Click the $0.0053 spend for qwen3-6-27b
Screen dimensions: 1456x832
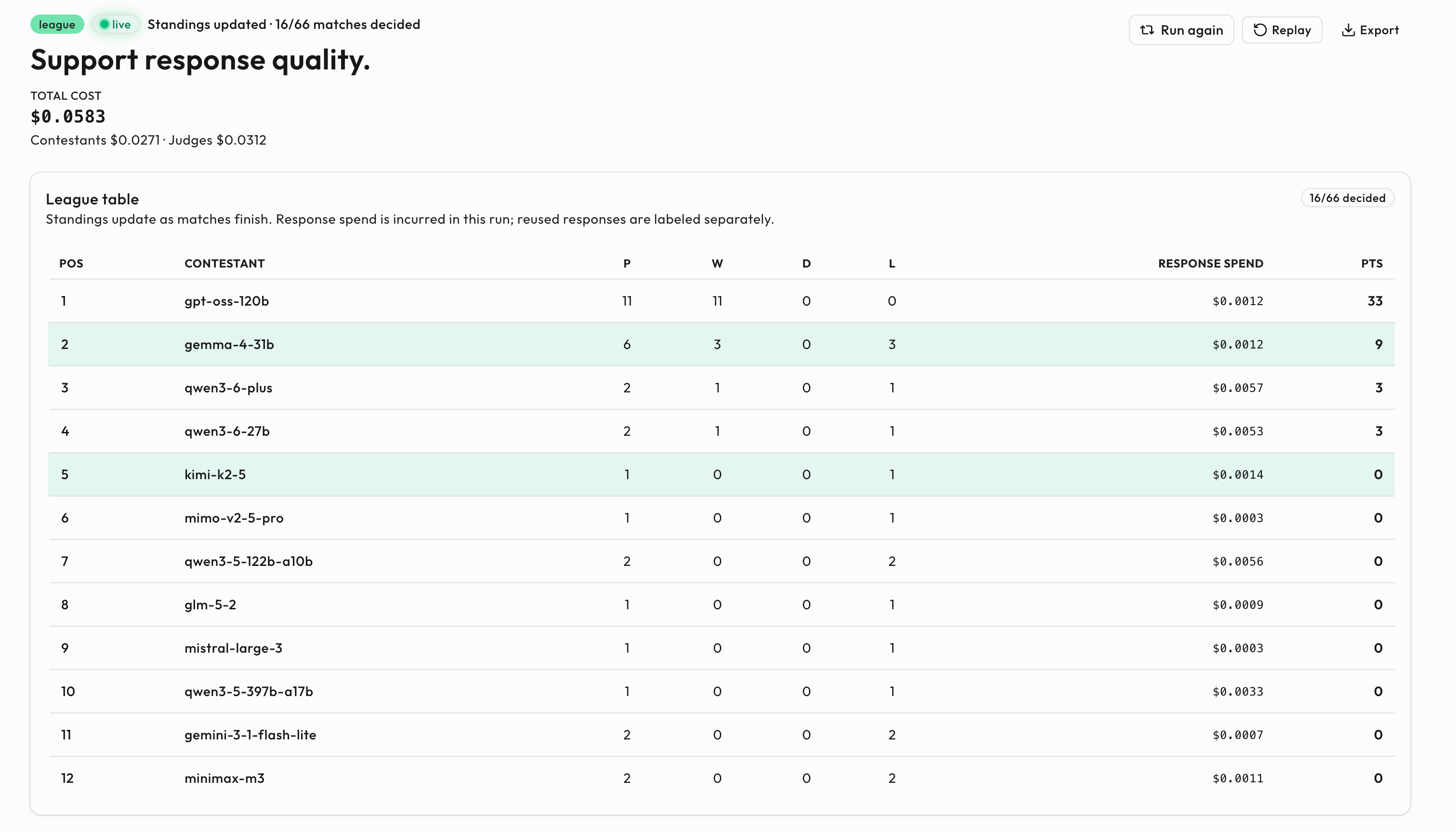pyautogui.click(x=1238, y=431)
